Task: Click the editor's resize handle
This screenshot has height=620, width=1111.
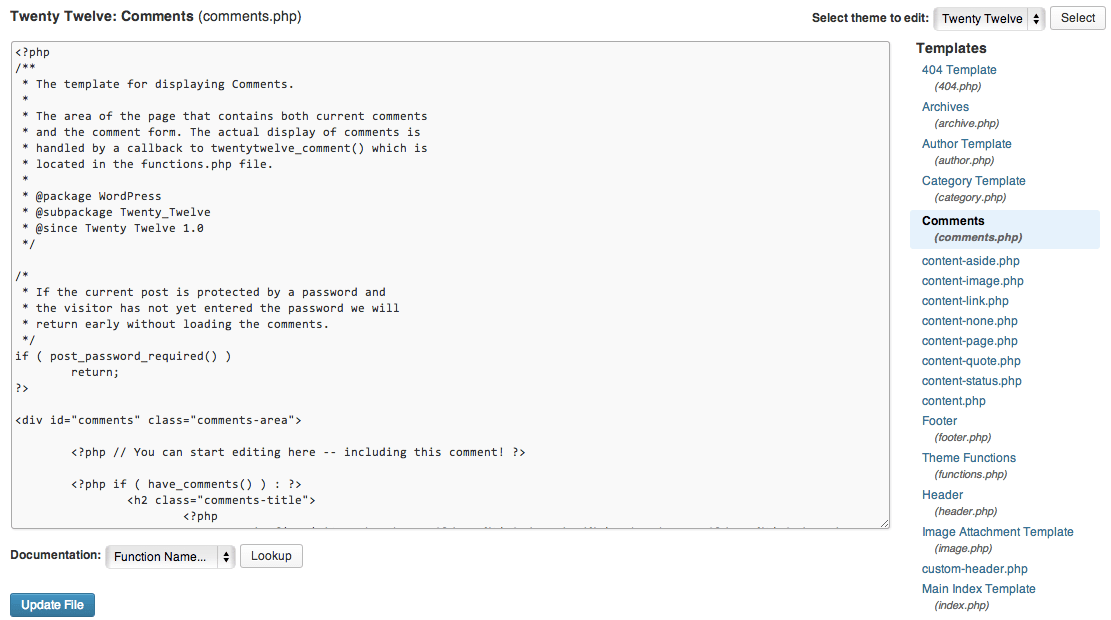Action: click(x=884, y=523)
